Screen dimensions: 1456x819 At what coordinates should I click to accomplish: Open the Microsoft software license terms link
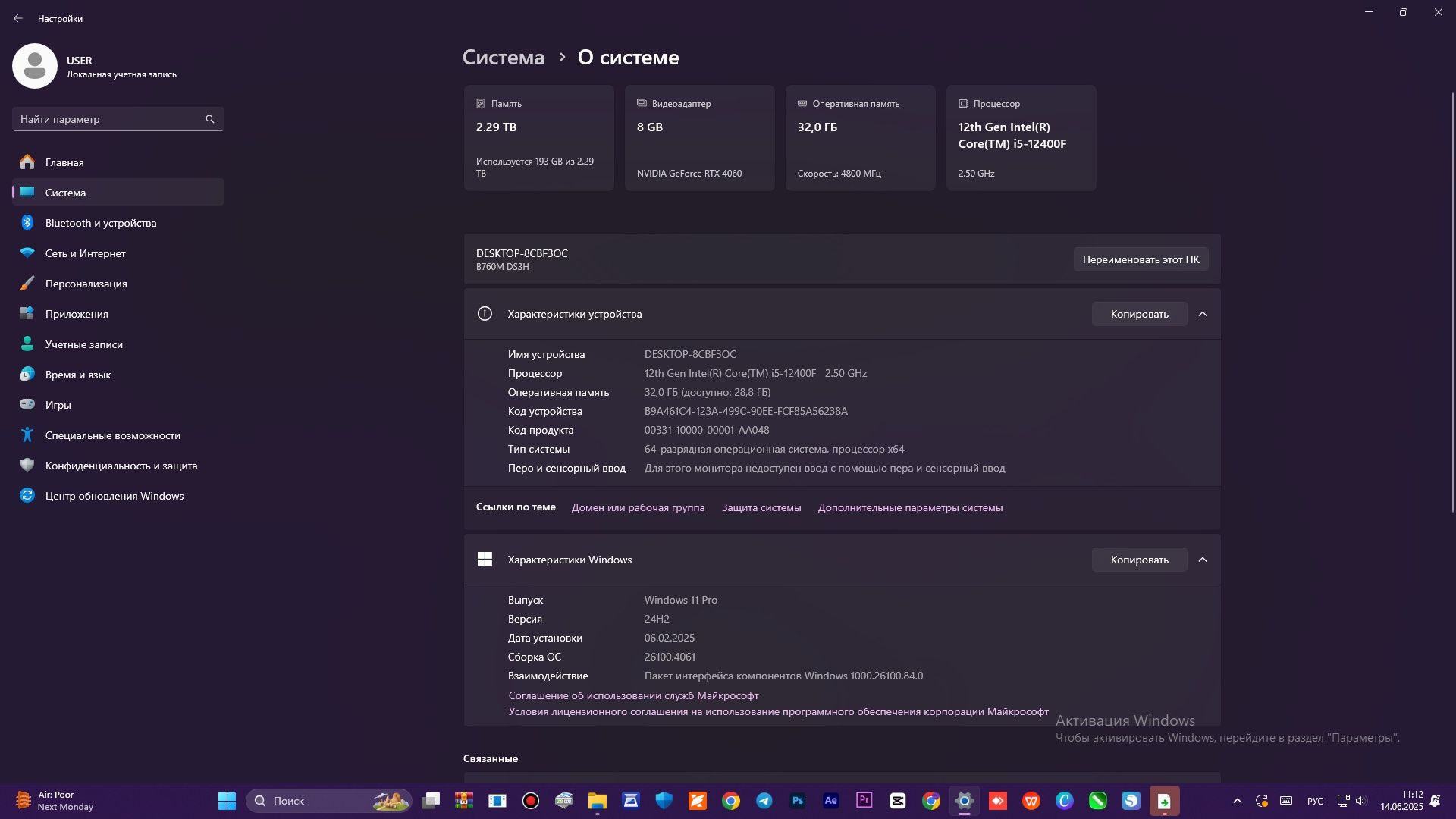778,711
